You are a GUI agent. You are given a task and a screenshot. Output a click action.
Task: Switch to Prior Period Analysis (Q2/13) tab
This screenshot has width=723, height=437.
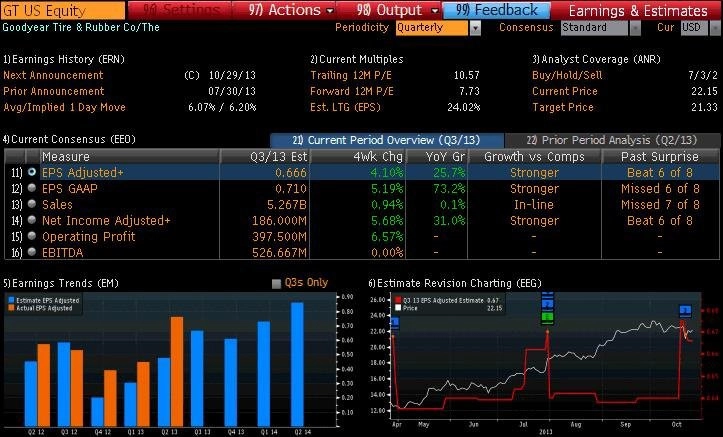611,140
